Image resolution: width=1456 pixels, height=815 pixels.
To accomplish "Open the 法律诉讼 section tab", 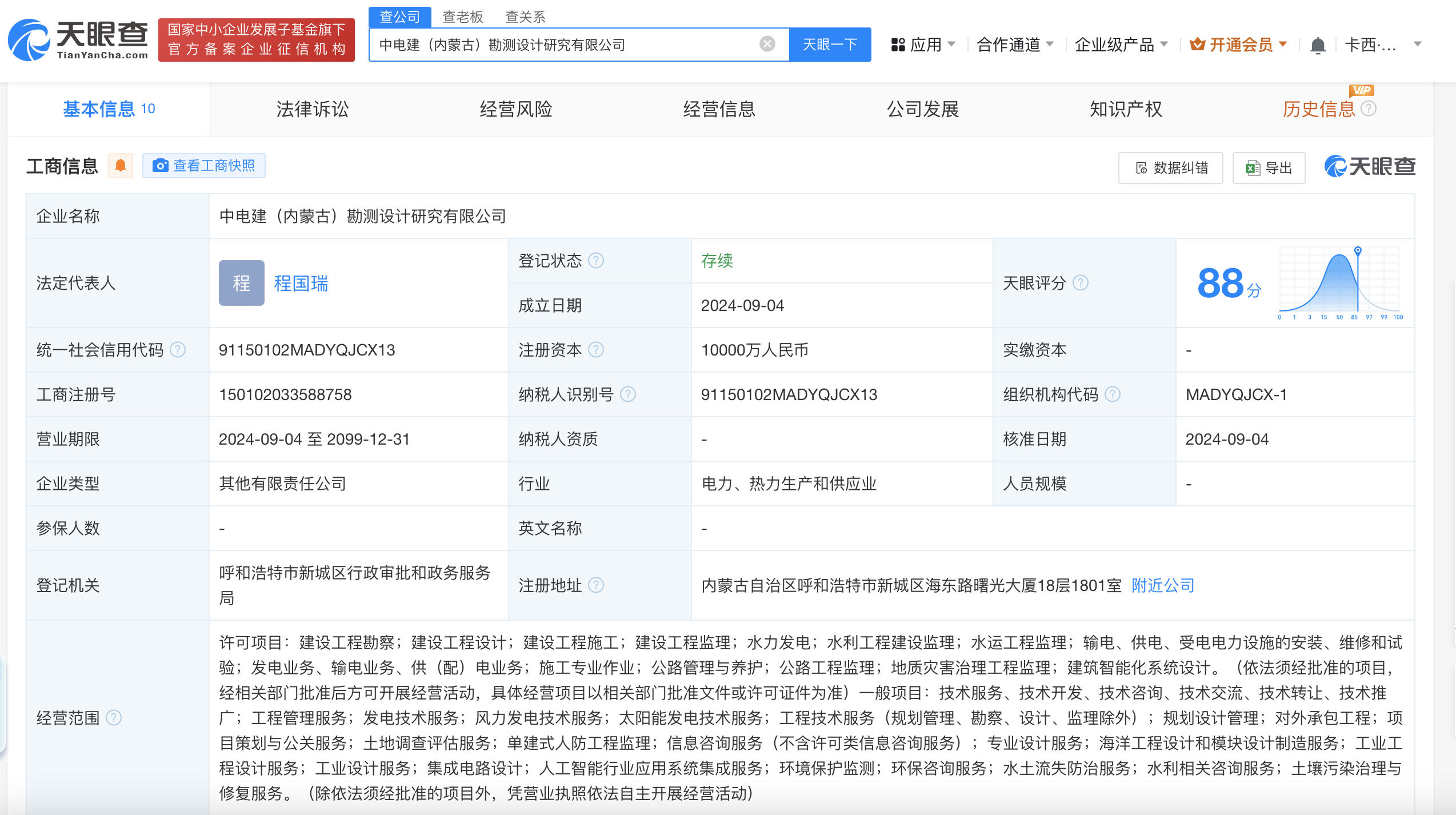I will tap(312, 109).
